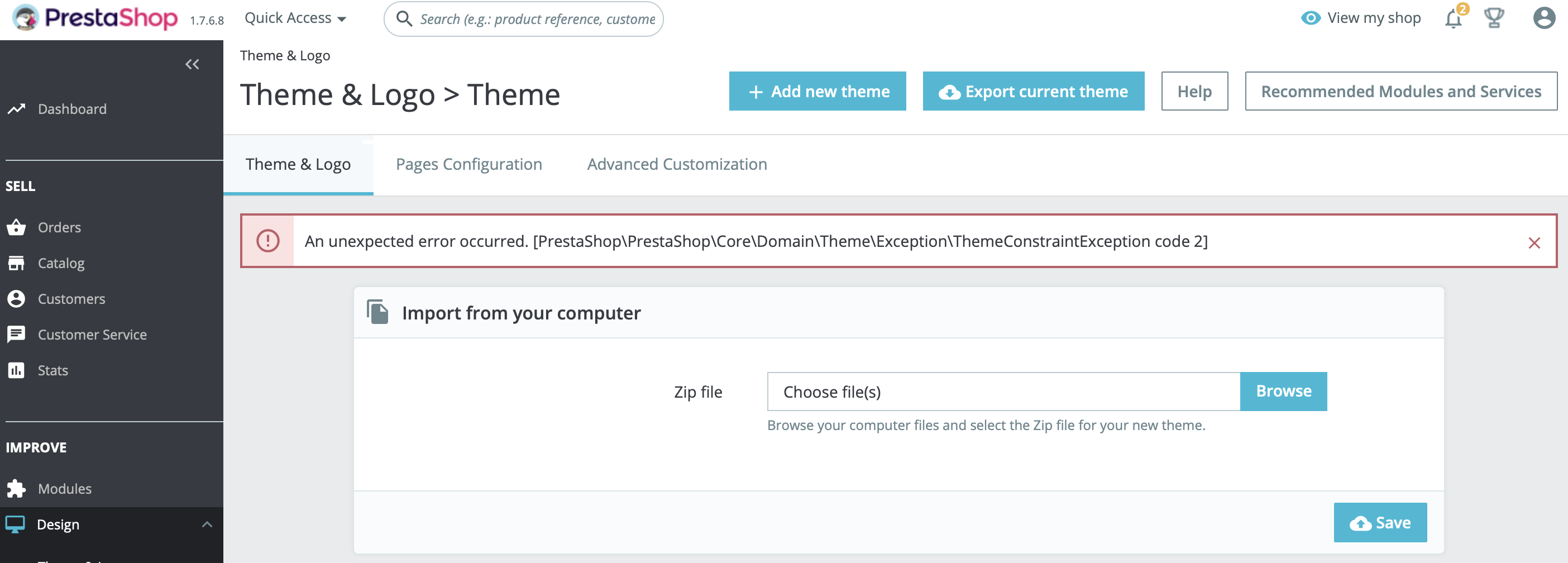Image resolution: width=1568 pixels, height=563 pixels.
Task: Open the PrestaShop logo home link
Action: 95,18
